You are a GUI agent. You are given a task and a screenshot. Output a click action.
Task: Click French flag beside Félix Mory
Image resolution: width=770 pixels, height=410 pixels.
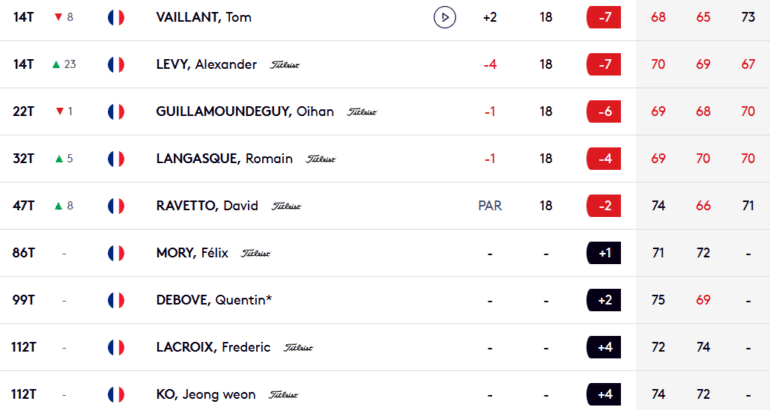(116, 253)
